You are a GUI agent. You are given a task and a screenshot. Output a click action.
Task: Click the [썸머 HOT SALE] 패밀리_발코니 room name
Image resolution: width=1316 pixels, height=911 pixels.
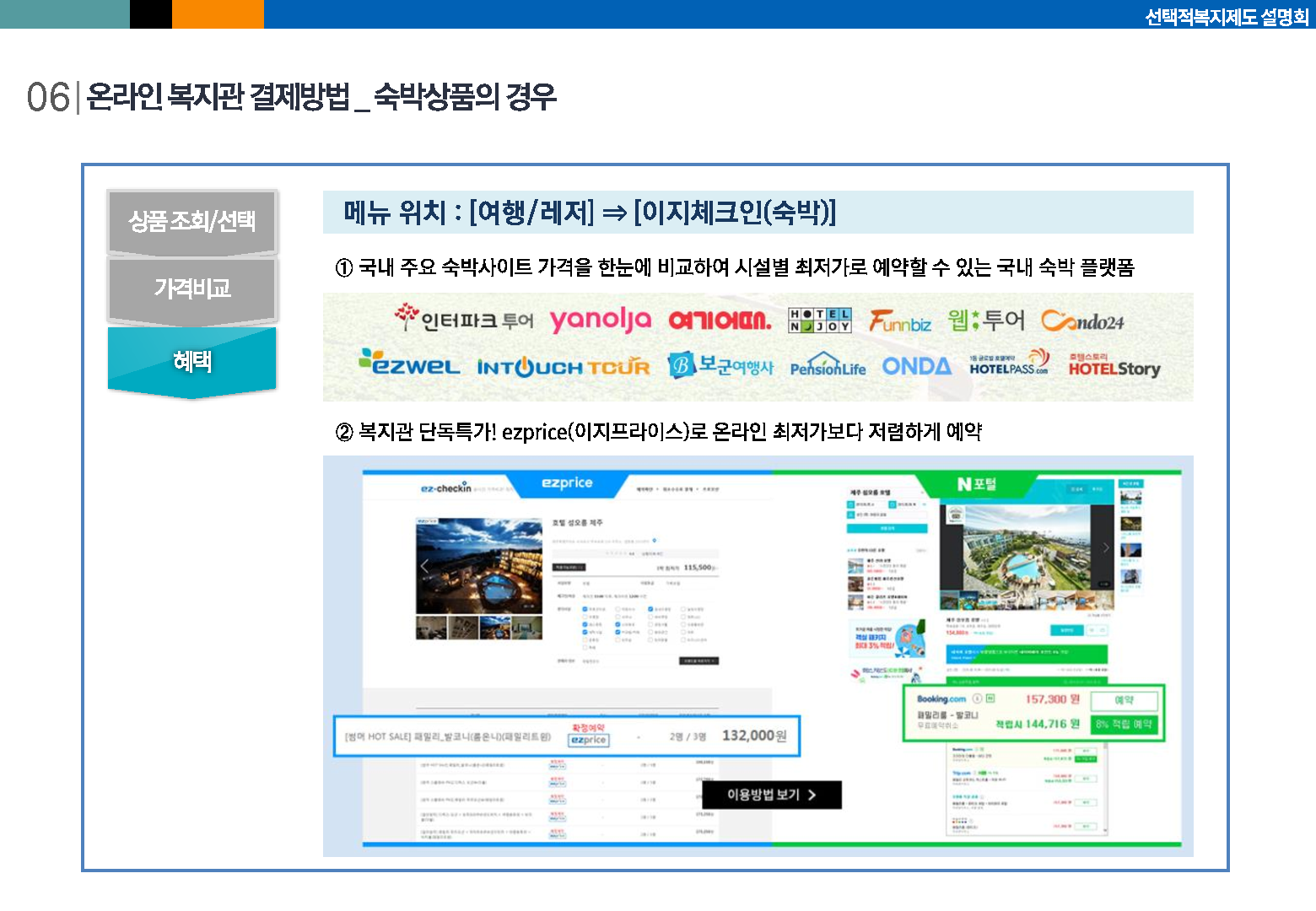[x=448, y=737]
